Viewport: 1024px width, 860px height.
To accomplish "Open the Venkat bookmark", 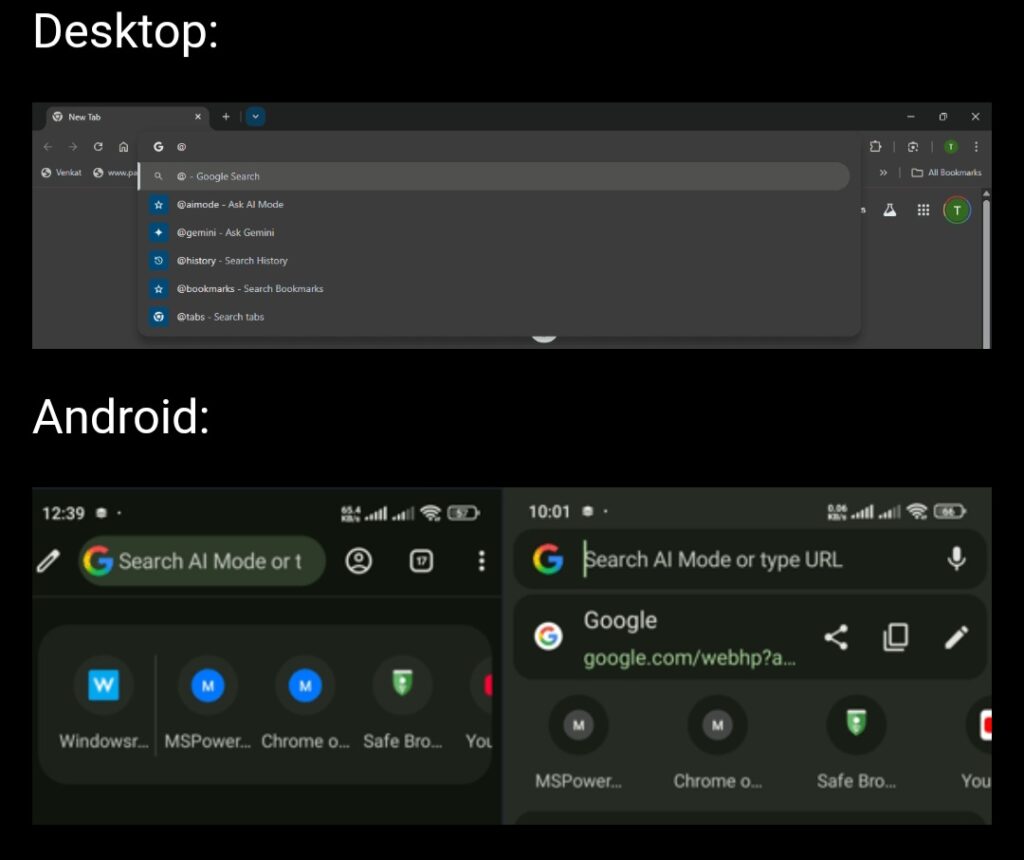I will pos(61,173).
